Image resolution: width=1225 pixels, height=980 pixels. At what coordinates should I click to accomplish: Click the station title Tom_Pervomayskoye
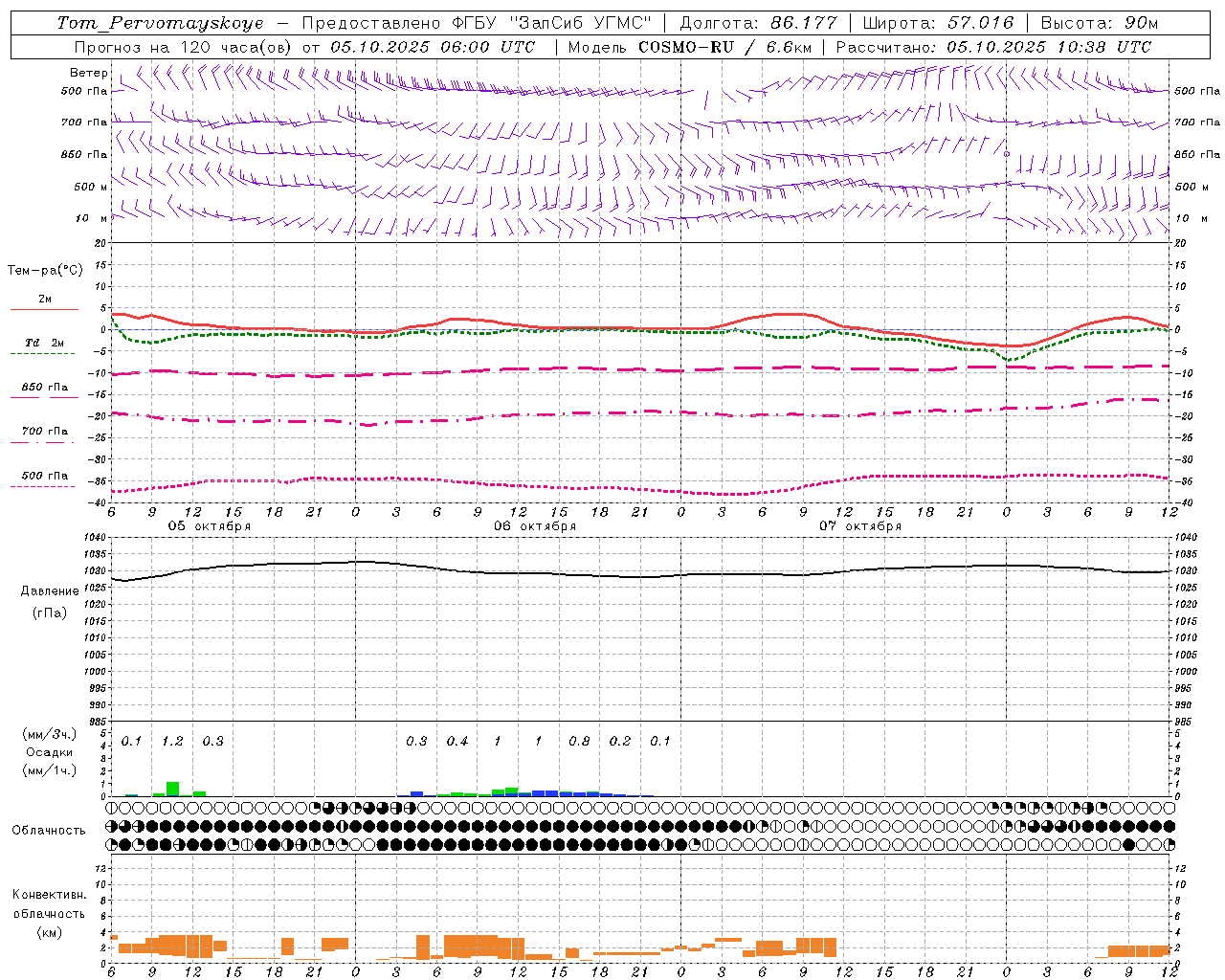[x=161, y=23]
